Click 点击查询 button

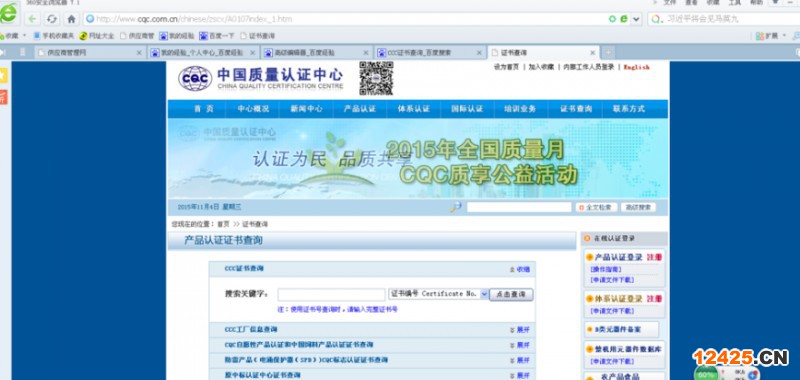(511, 294)
